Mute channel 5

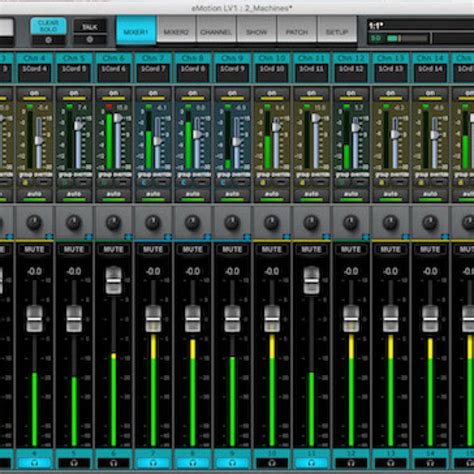point(74,249)
